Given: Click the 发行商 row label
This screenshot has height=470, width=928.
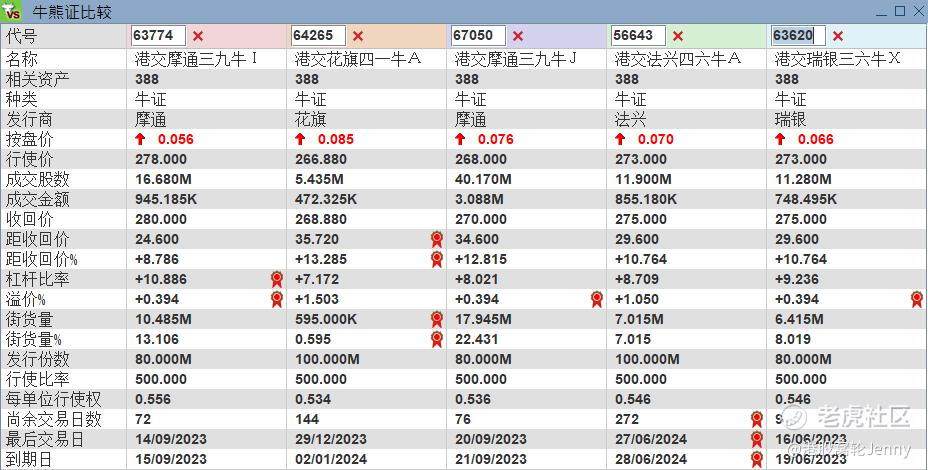Looking at the screenshot, I should coord(29,119).
